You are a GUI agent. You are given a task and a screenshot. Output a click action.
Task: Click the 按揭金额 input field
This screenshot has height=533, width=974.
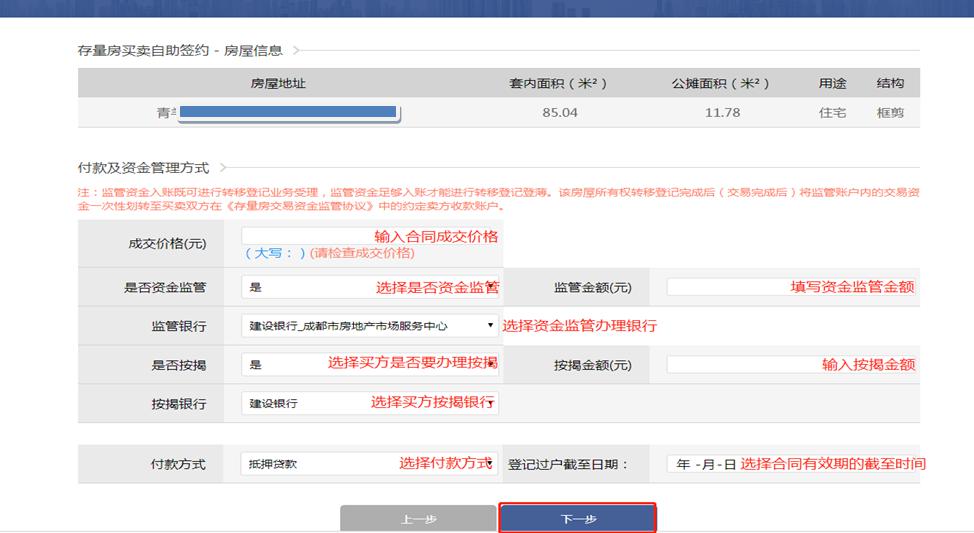point(791,365)
